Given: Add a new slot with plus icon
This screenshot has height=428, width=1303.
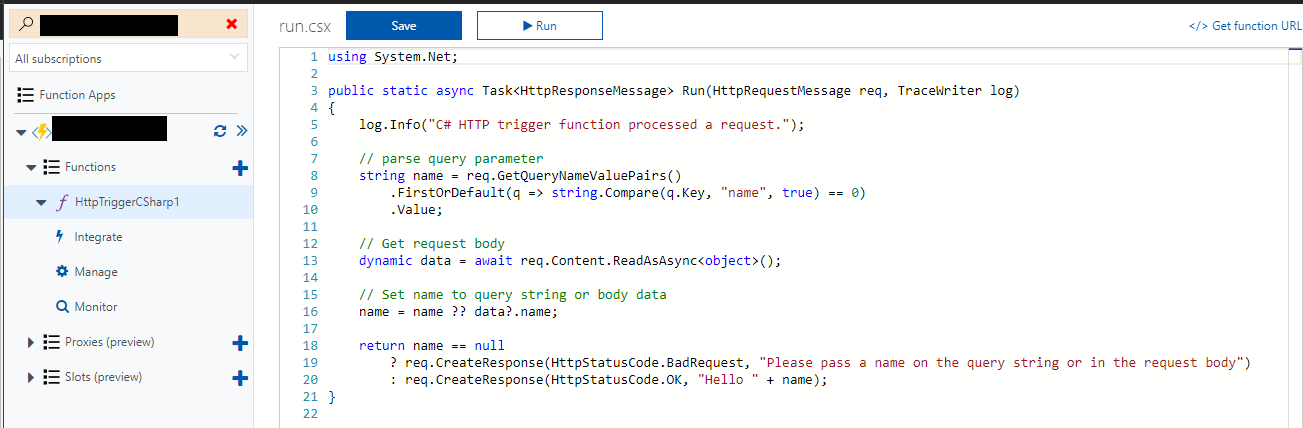Looking at the screenshot, I should pyautogui.click(x=240, y=378).
